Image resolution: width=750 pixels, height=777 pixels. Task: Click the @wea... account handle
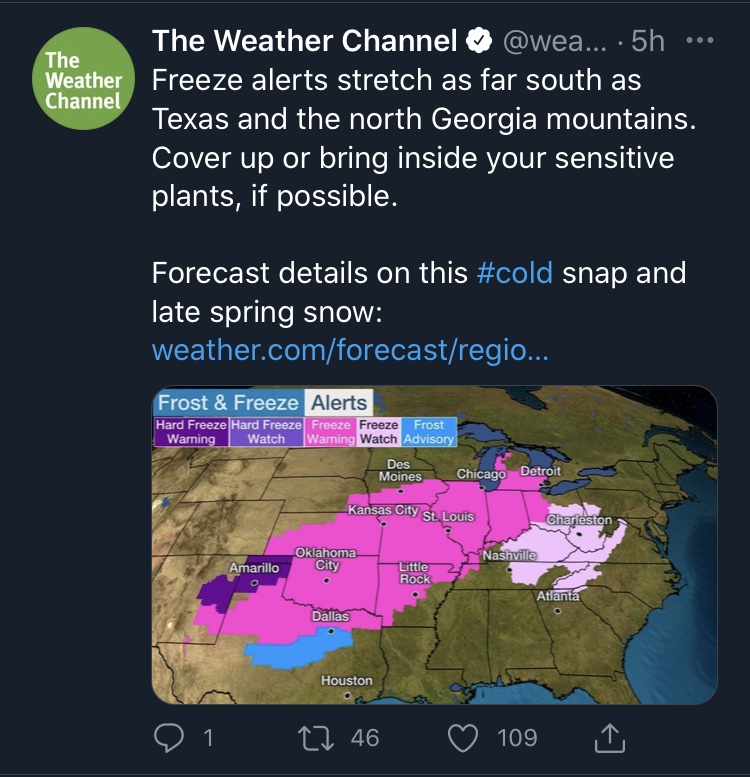(554, 41)
